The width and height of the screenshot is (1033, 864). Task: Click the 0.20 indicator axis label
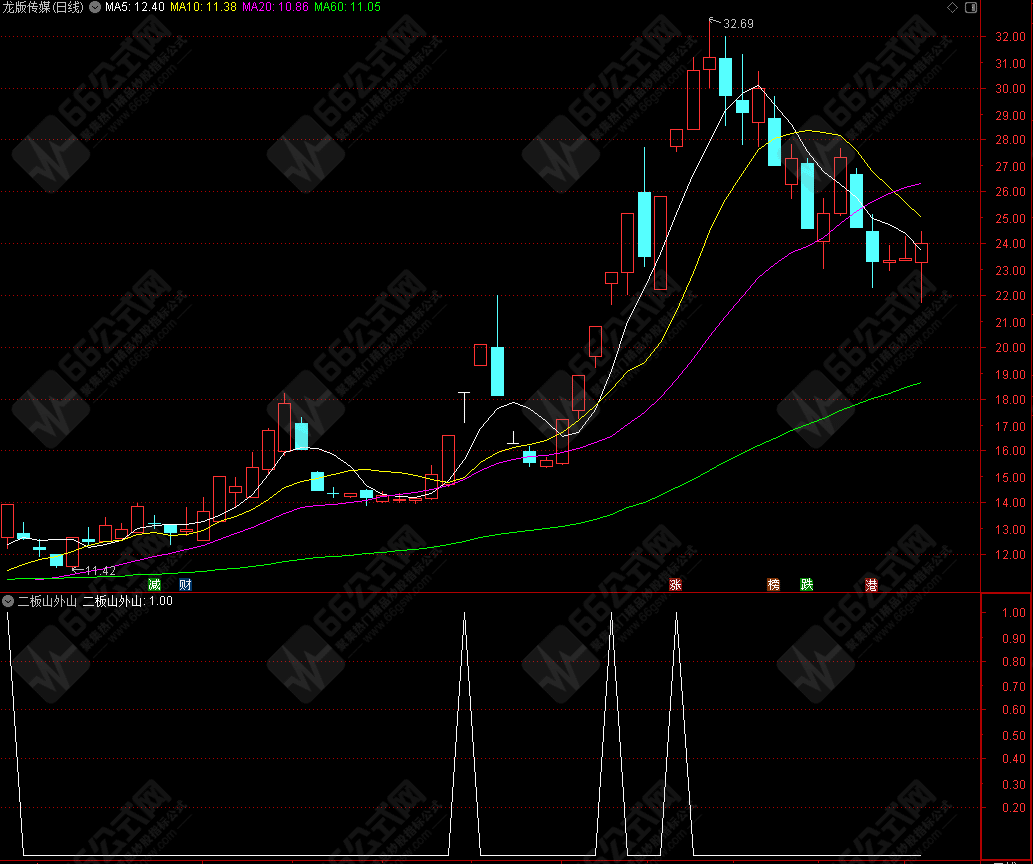click(x=1014, y=808)
